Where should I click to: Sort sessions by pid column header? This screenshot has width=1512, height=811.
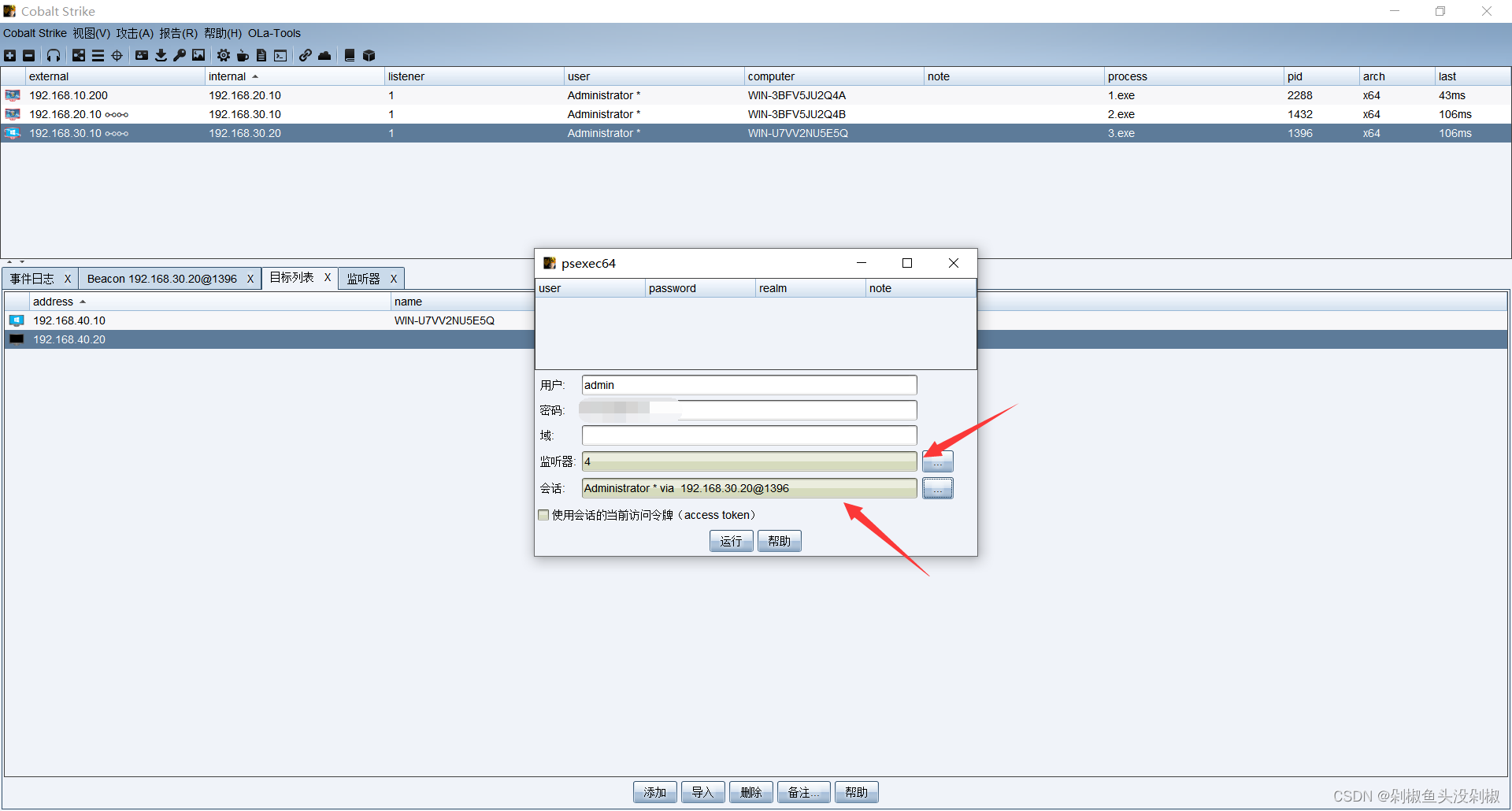1321,76
